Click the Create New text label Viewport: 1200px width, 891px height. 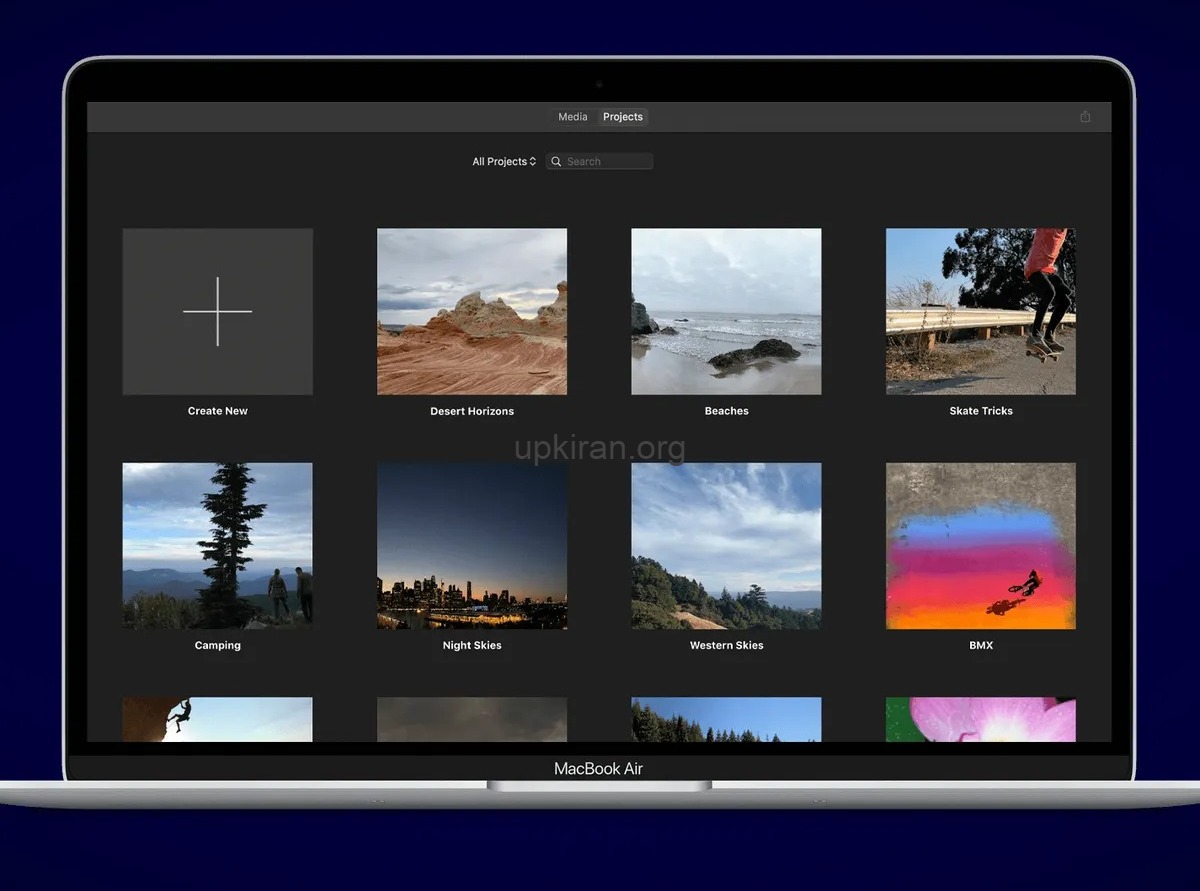[217, 411]
